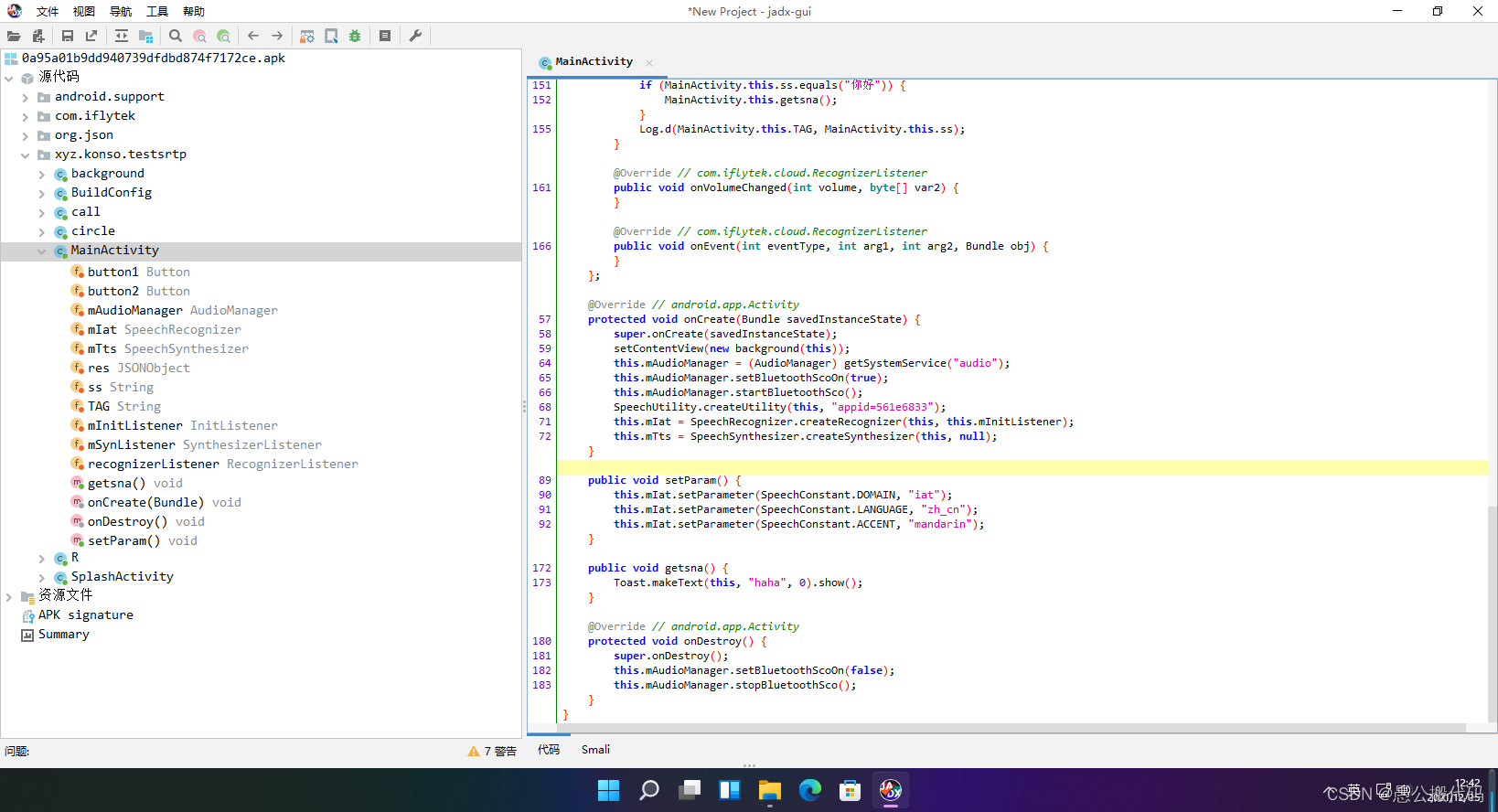1498x812 pixels.
Task: Expand the org.json package
Action: 26,135
